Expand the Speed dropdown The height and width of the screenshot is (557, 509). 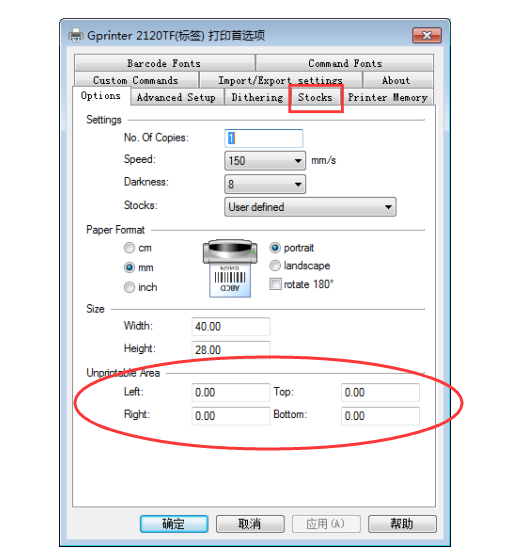[265, 161]
